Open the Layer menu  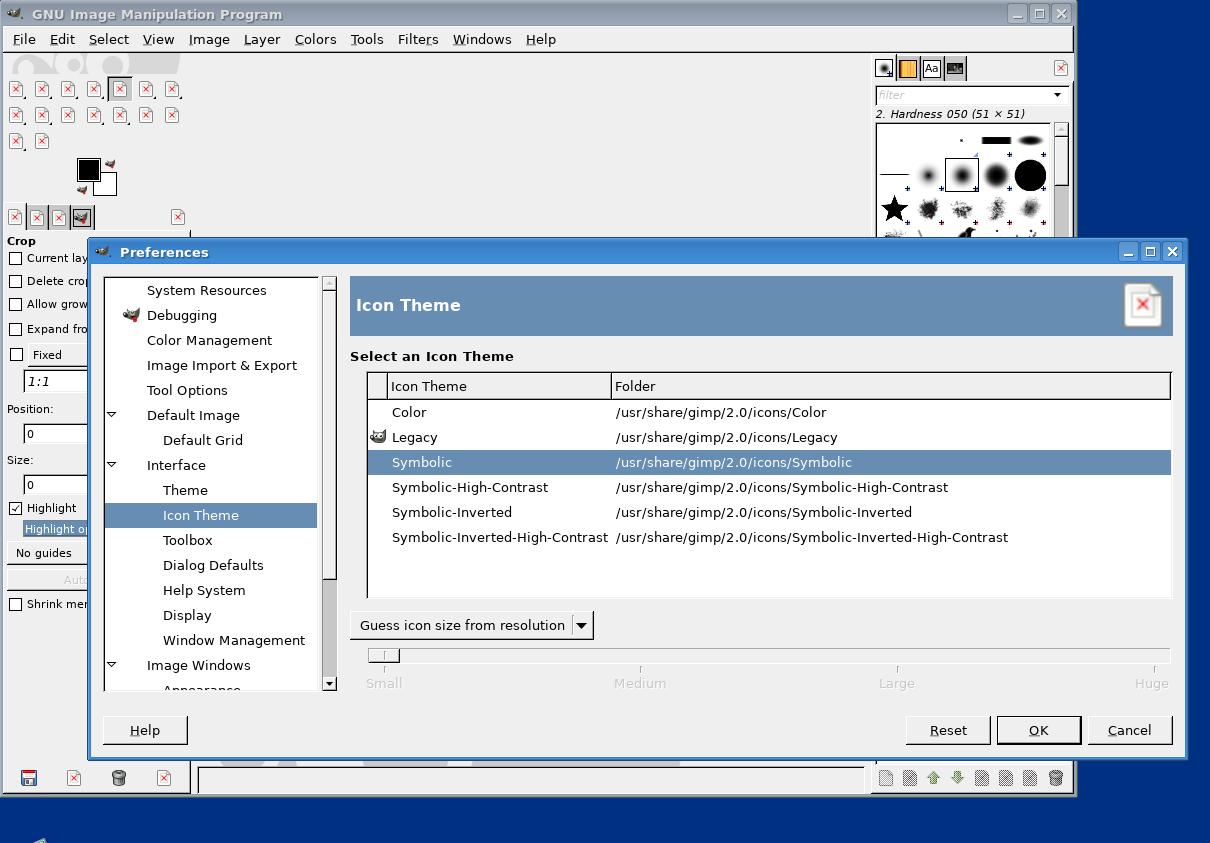pos(262,39)
